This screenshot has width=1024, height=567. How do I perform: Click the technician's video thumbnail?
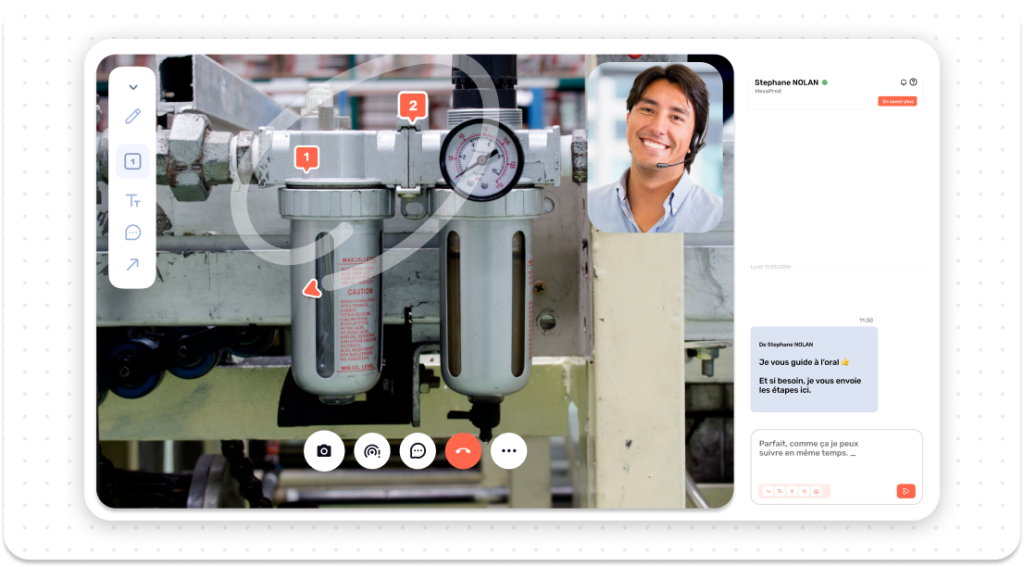[x=655, y=147]
